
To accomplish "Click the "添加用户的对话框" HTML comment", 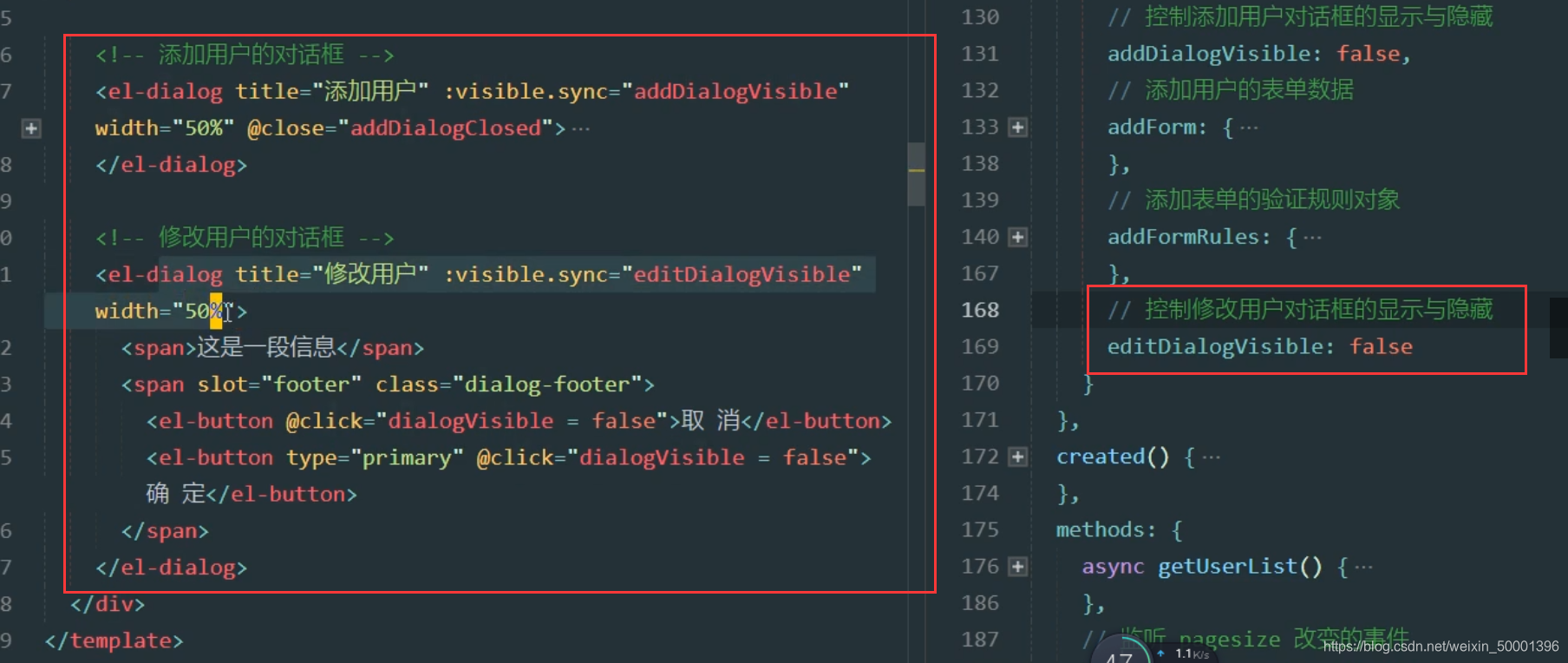I will (245, 55).
